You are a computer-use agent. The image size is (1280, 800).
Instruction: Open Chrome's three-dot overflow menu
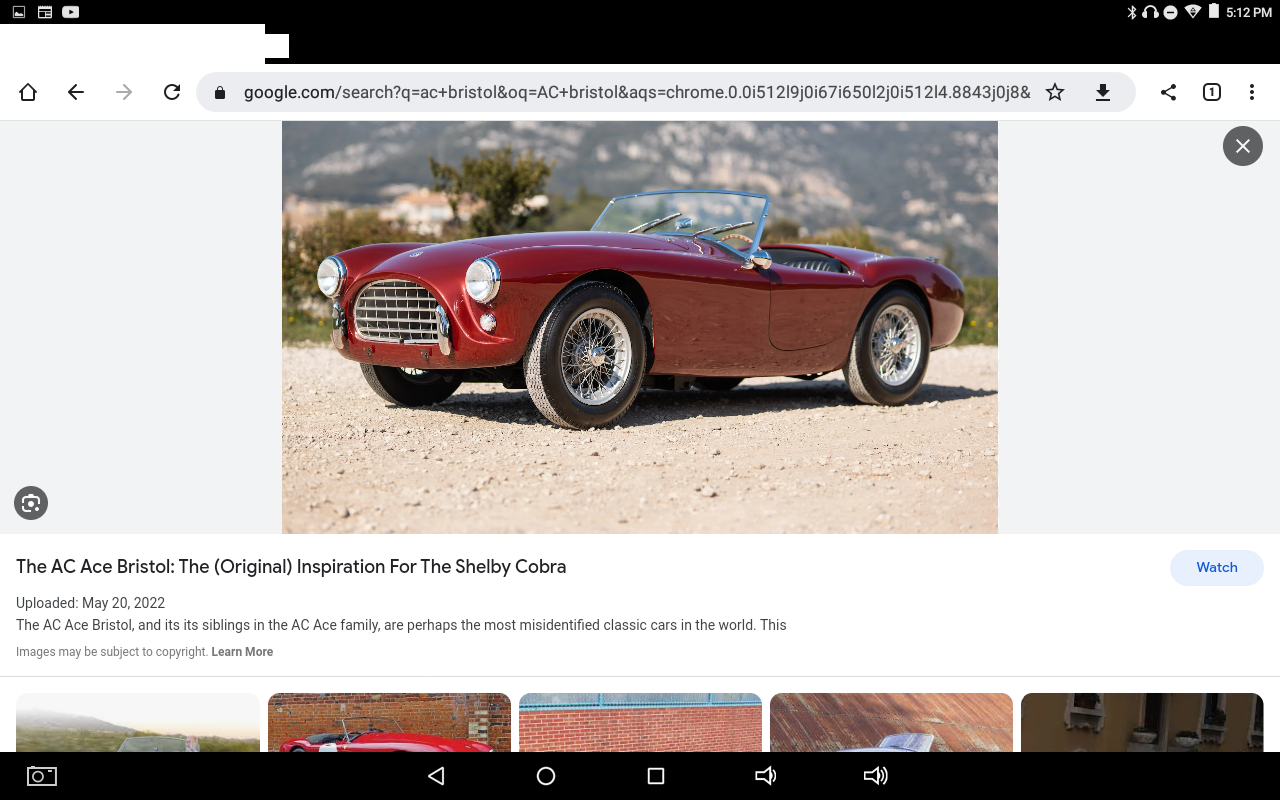(x=1252, y=92)
